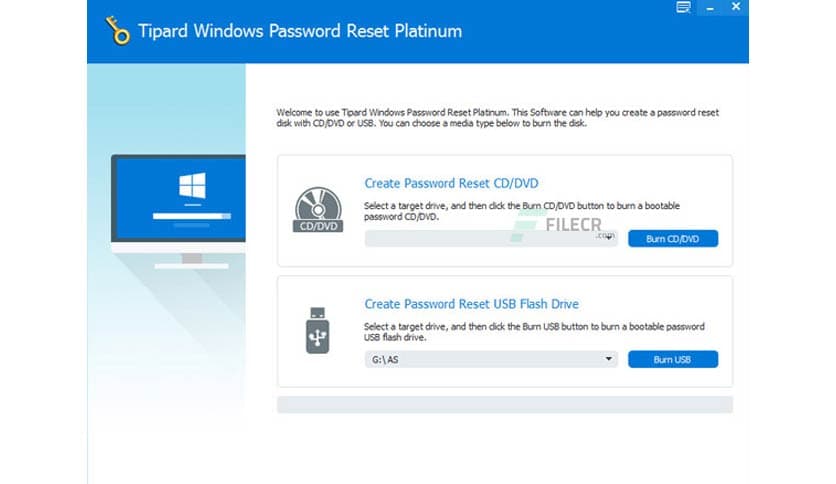836x484 pixels.
Task: Open the CD/DVD target drive dropdown
Action: [491, 238]
